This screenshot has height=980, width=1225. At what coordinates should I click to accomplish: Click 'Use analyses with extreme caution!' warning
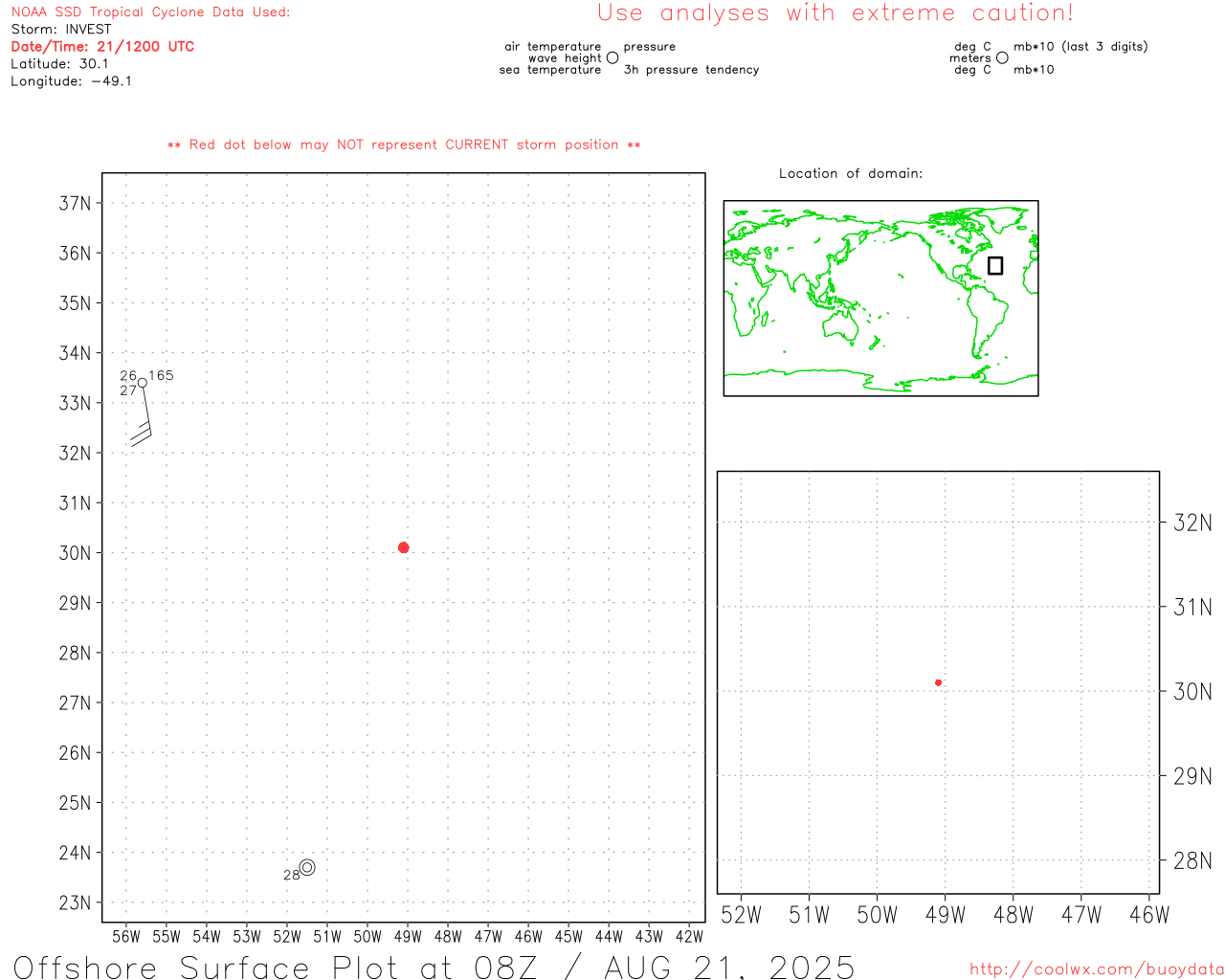(835, 13)
